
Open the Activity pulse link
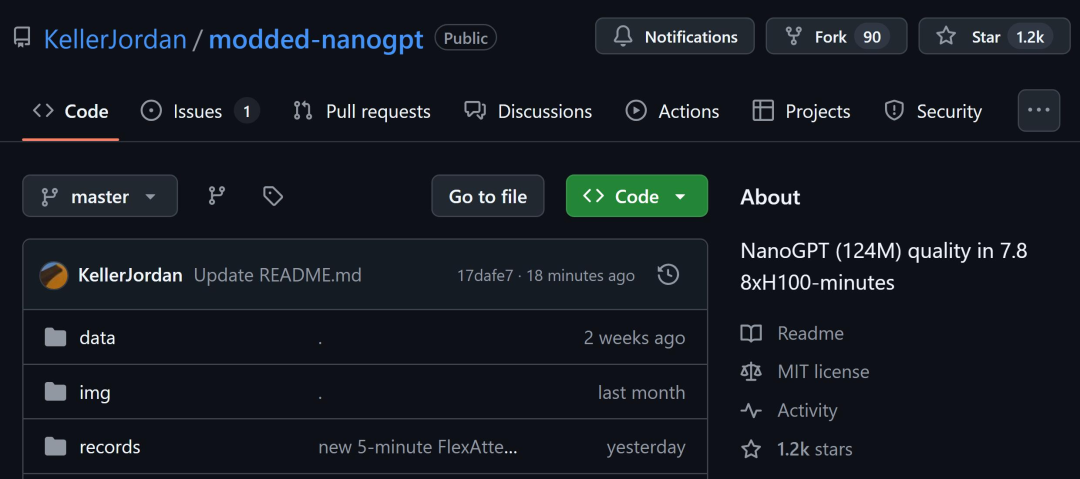tap(806, 410)
